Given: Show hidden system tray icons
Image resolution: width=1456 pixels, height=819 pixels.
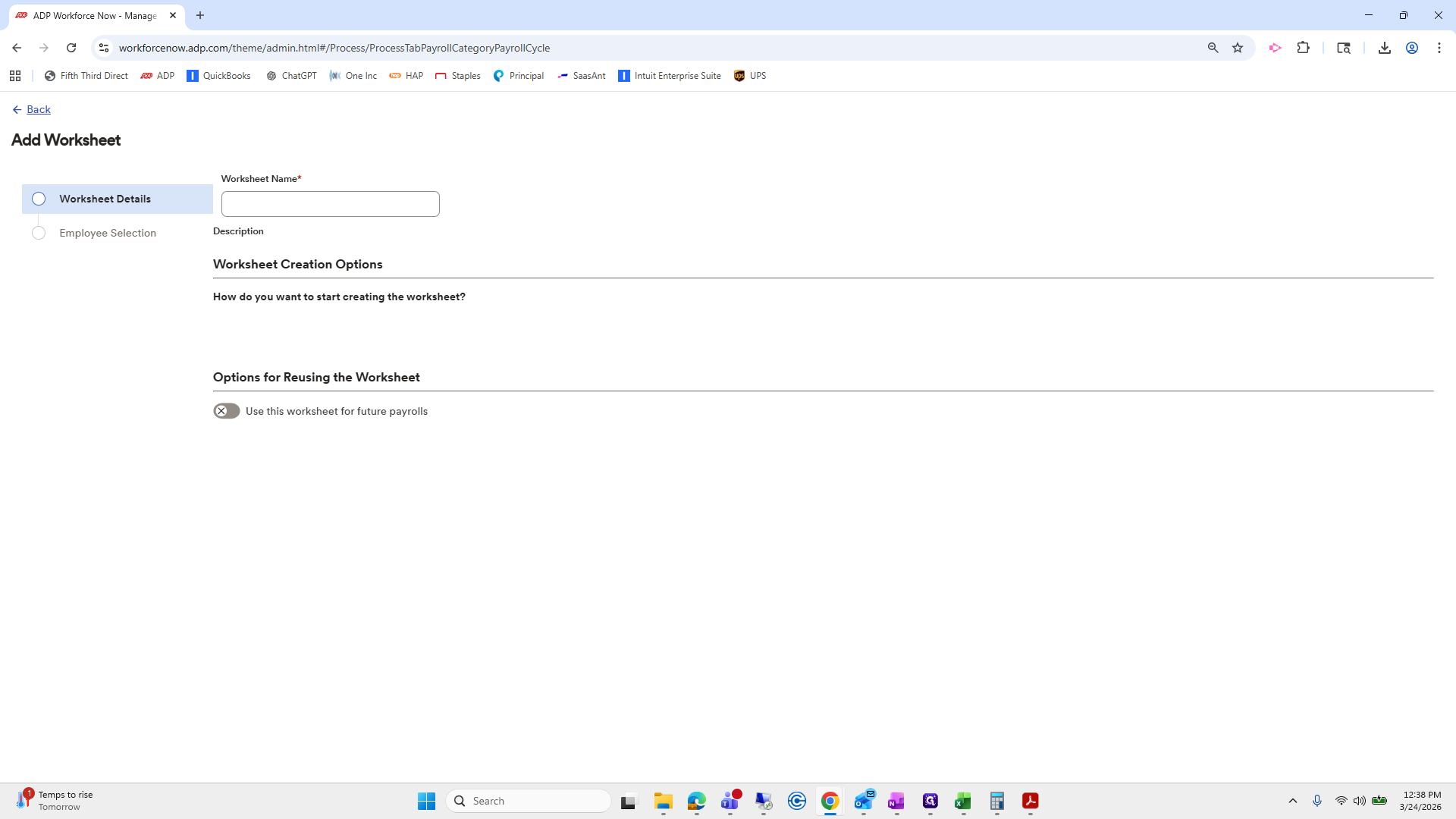Looking at the screenshot, I should pos(1292,801).
